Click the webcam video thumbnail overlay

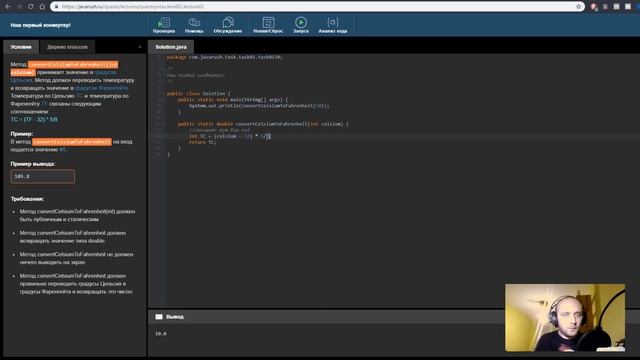565,318
